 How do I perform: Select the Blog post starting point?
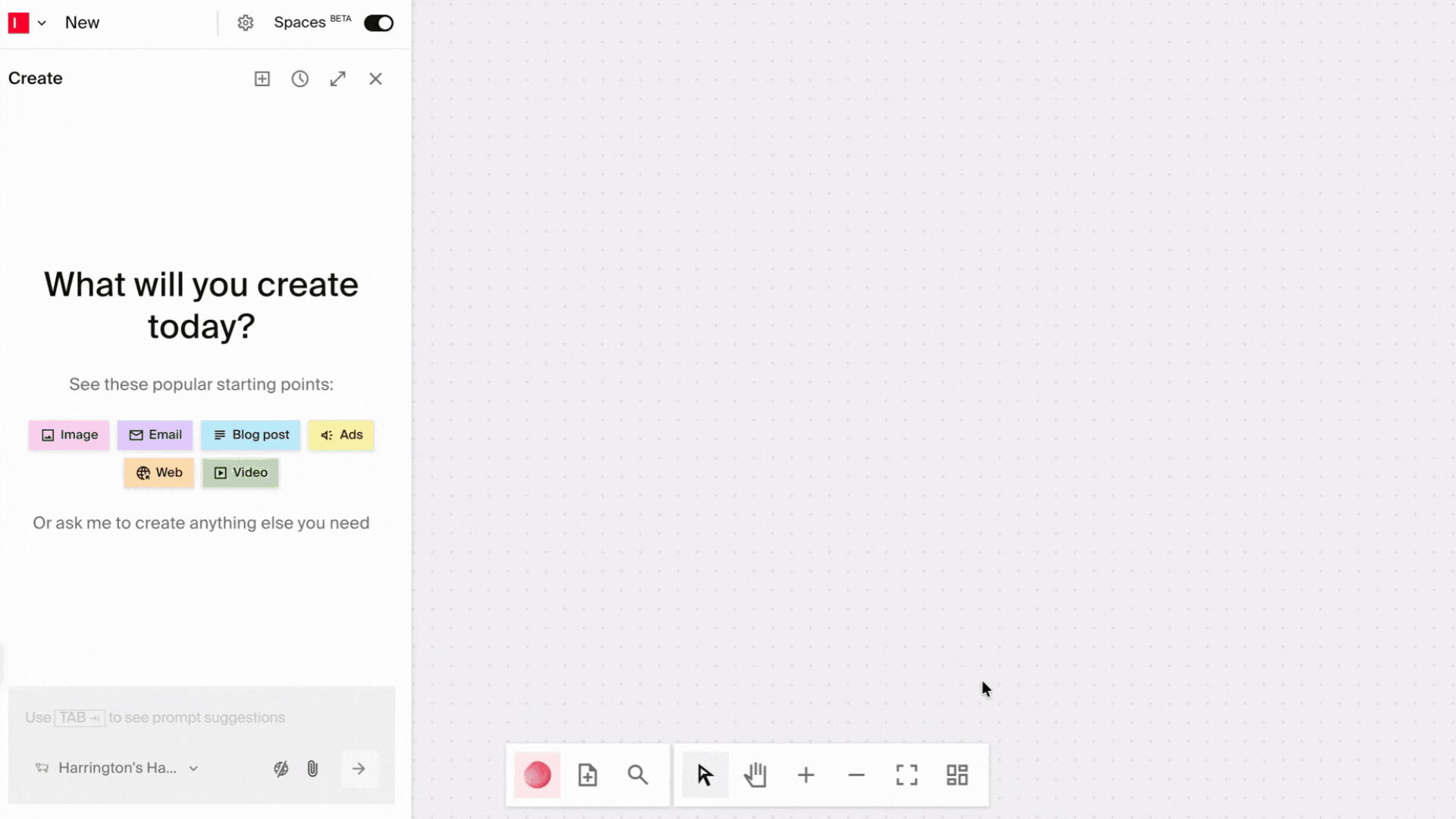coord(250,435)
